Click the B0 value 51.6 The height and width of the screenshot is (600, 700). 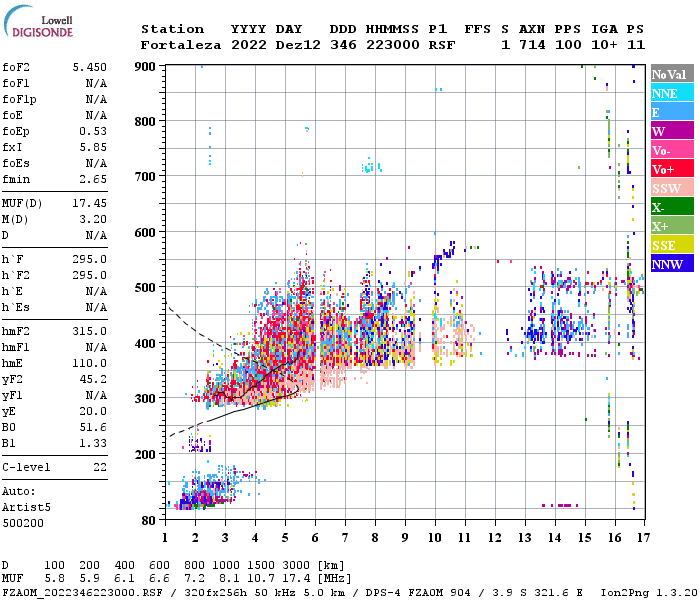click(x=93, y=428)
